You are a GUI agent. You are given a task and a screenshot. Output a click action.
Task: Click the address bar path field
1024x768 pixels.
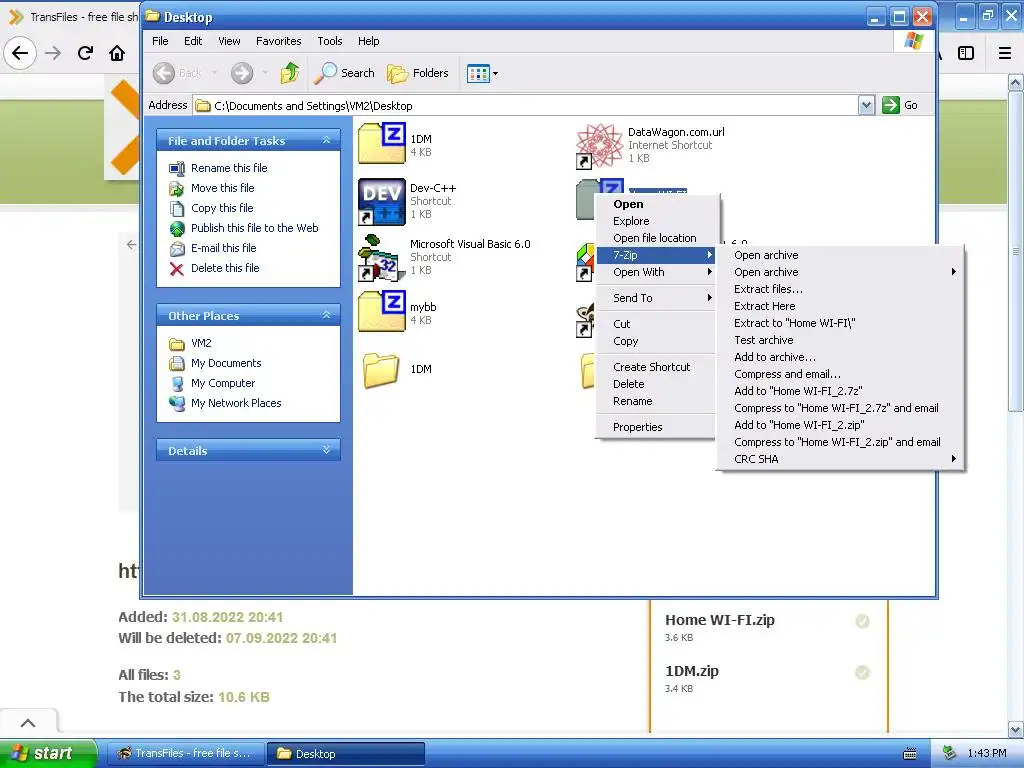point(526,105)
